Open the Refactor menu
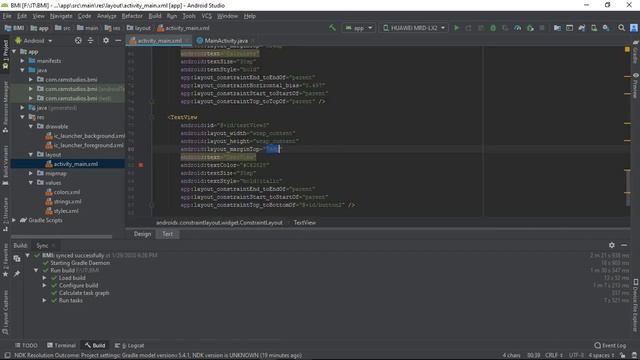Image resolution: width=640 pixels, height=360 pixels. tap(132, 16)
